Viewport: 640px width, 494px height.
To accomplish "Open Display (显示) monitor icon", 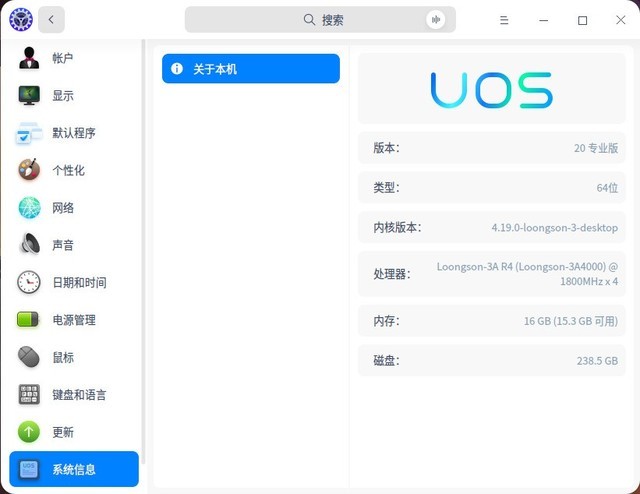I will [x=29, y=96].
